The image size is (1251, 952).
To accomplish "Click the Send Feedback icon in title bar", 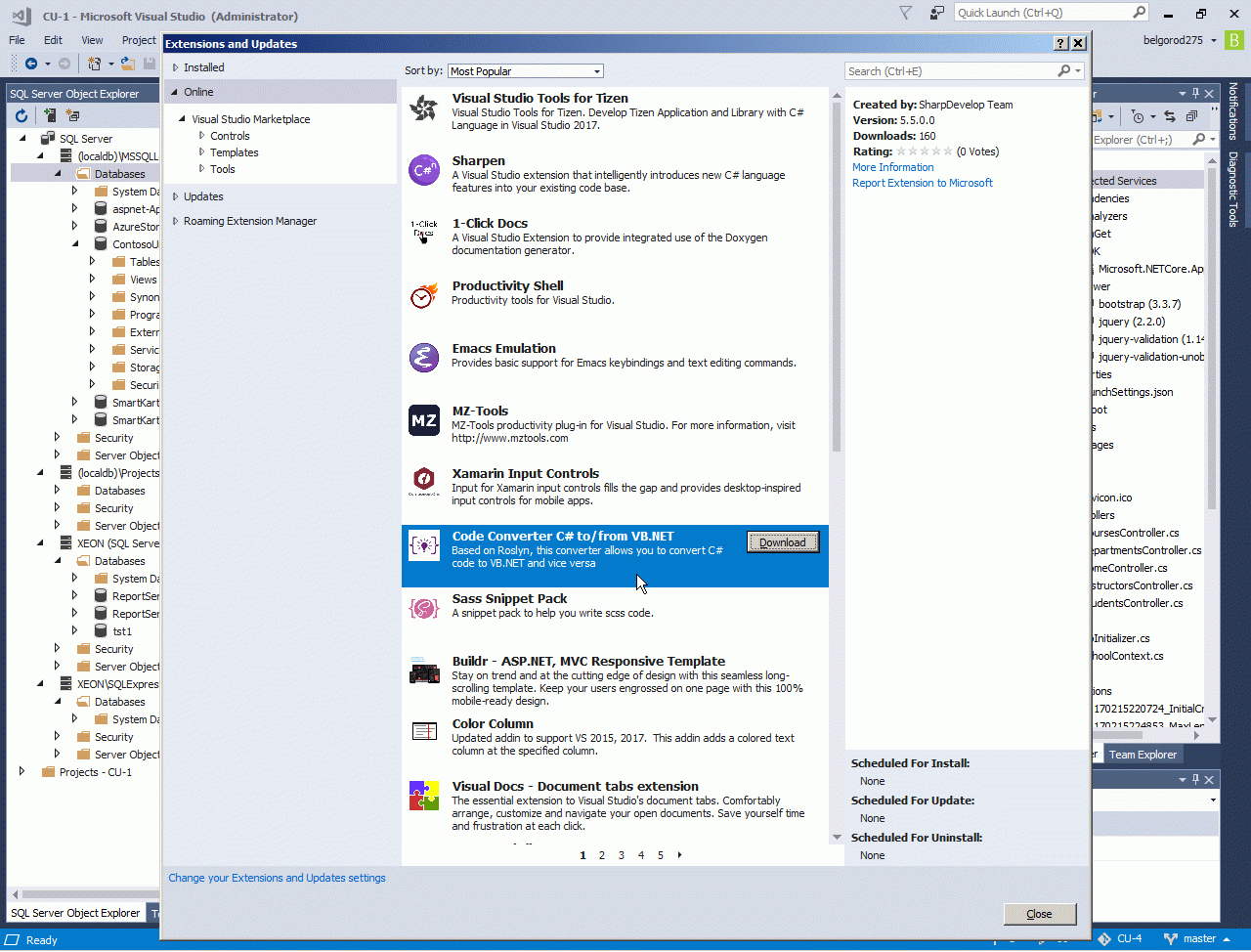I will pos(936,13).
